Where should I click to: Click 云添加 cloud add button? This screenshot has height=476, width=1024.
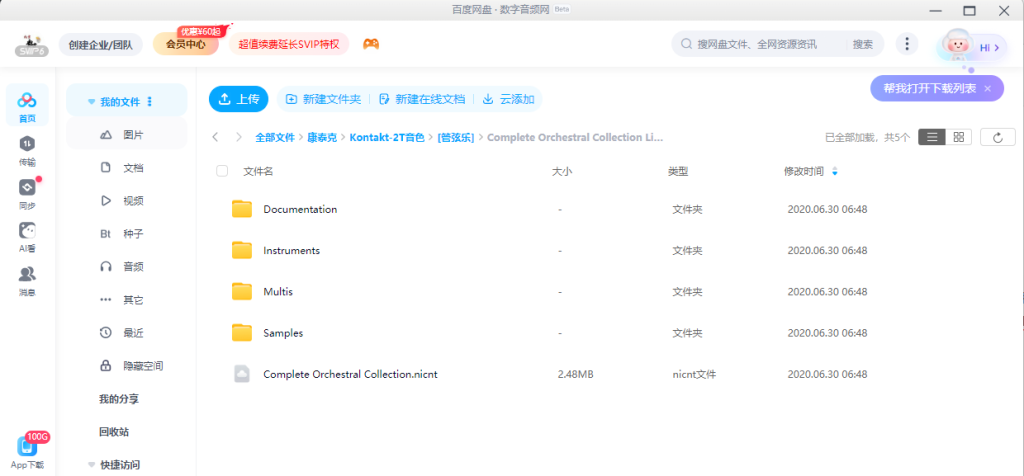pos(509,99)
